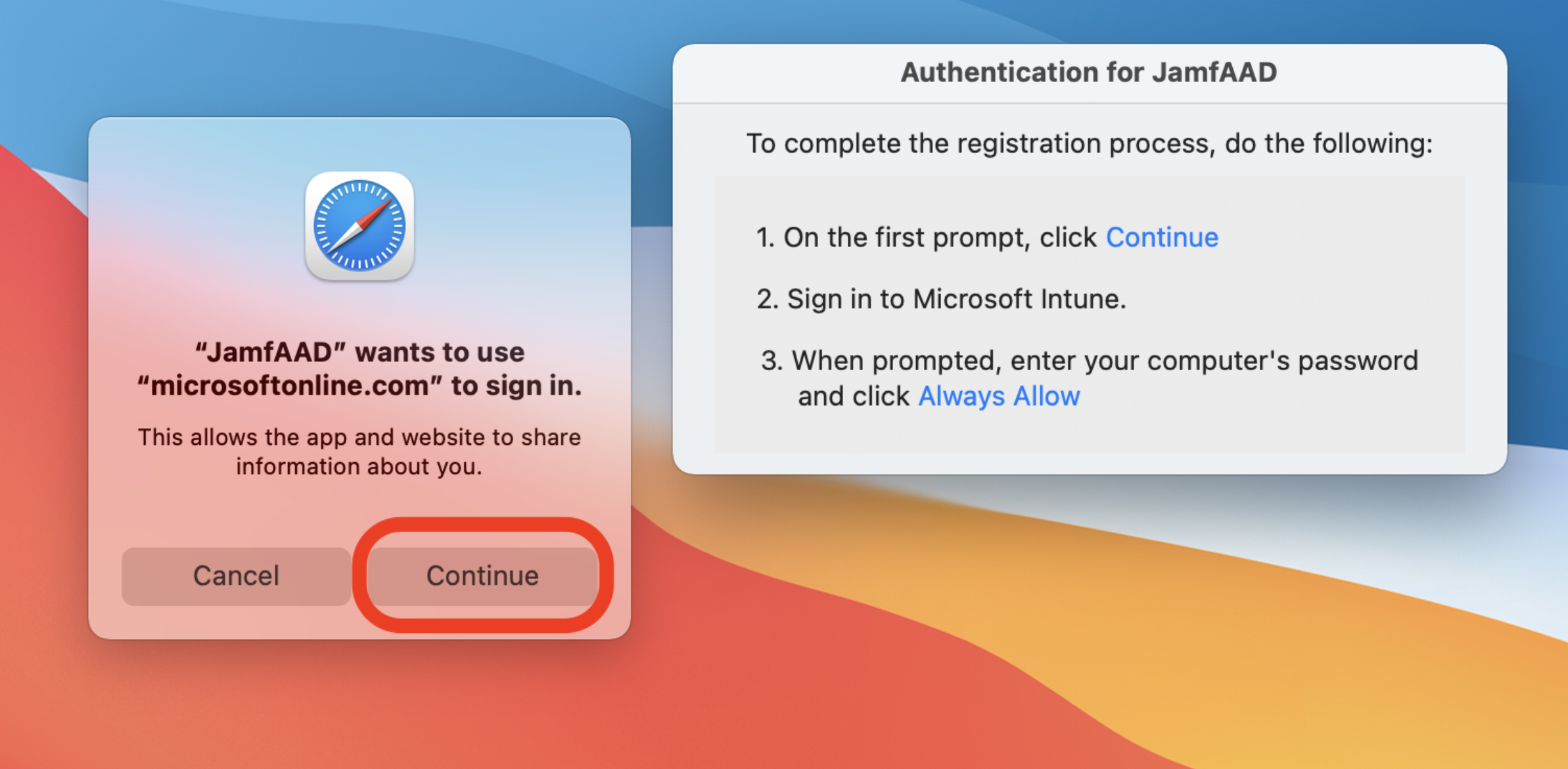1568x769 pixels.
Task: Click the Safari compass icon in the sign-in dialog
Action: click(x=359, y=225)
